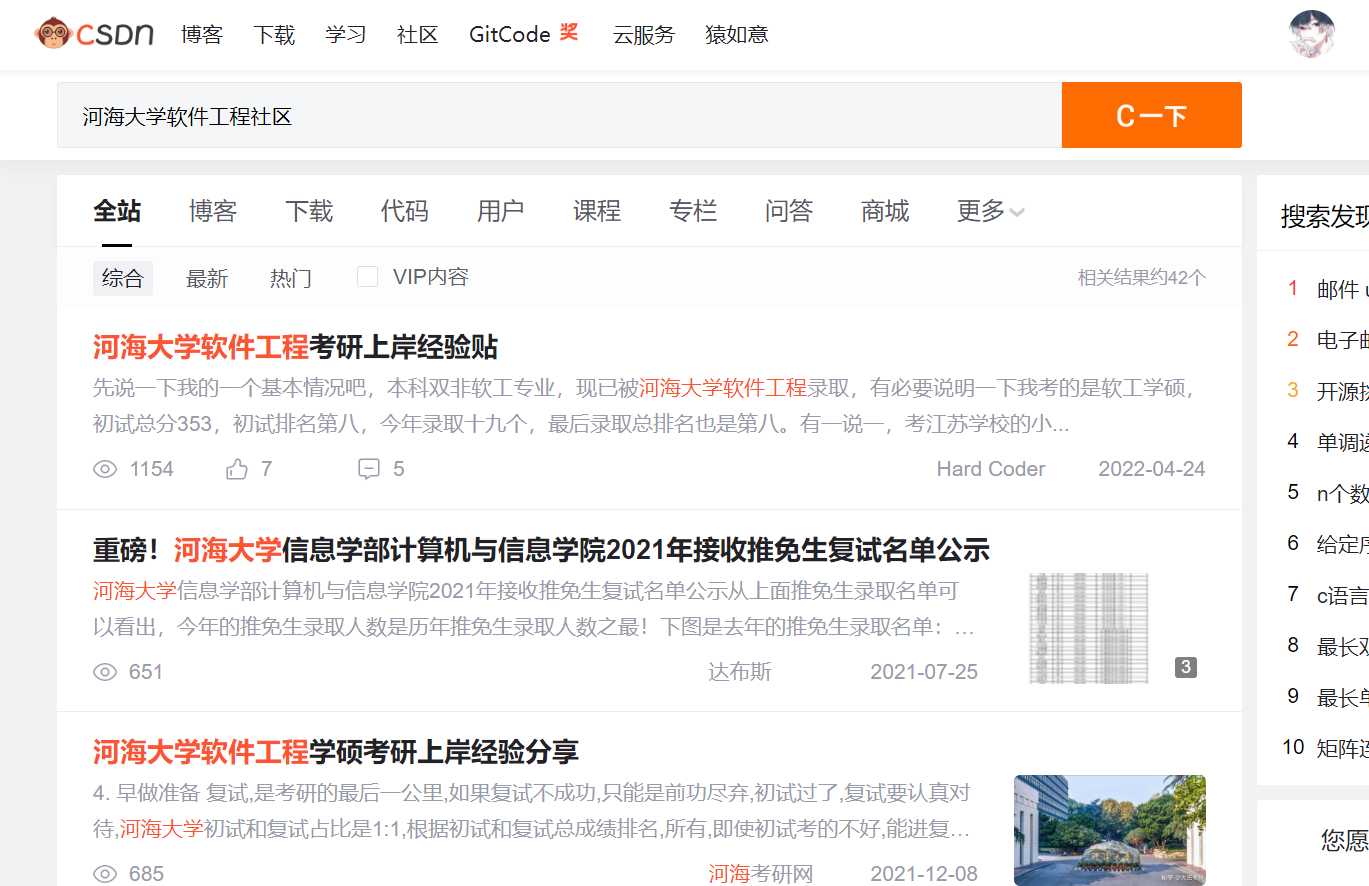Screen dimensions: 1369x886
Task: Enable the VIP内容 checkbox
Action: point(368,277)
